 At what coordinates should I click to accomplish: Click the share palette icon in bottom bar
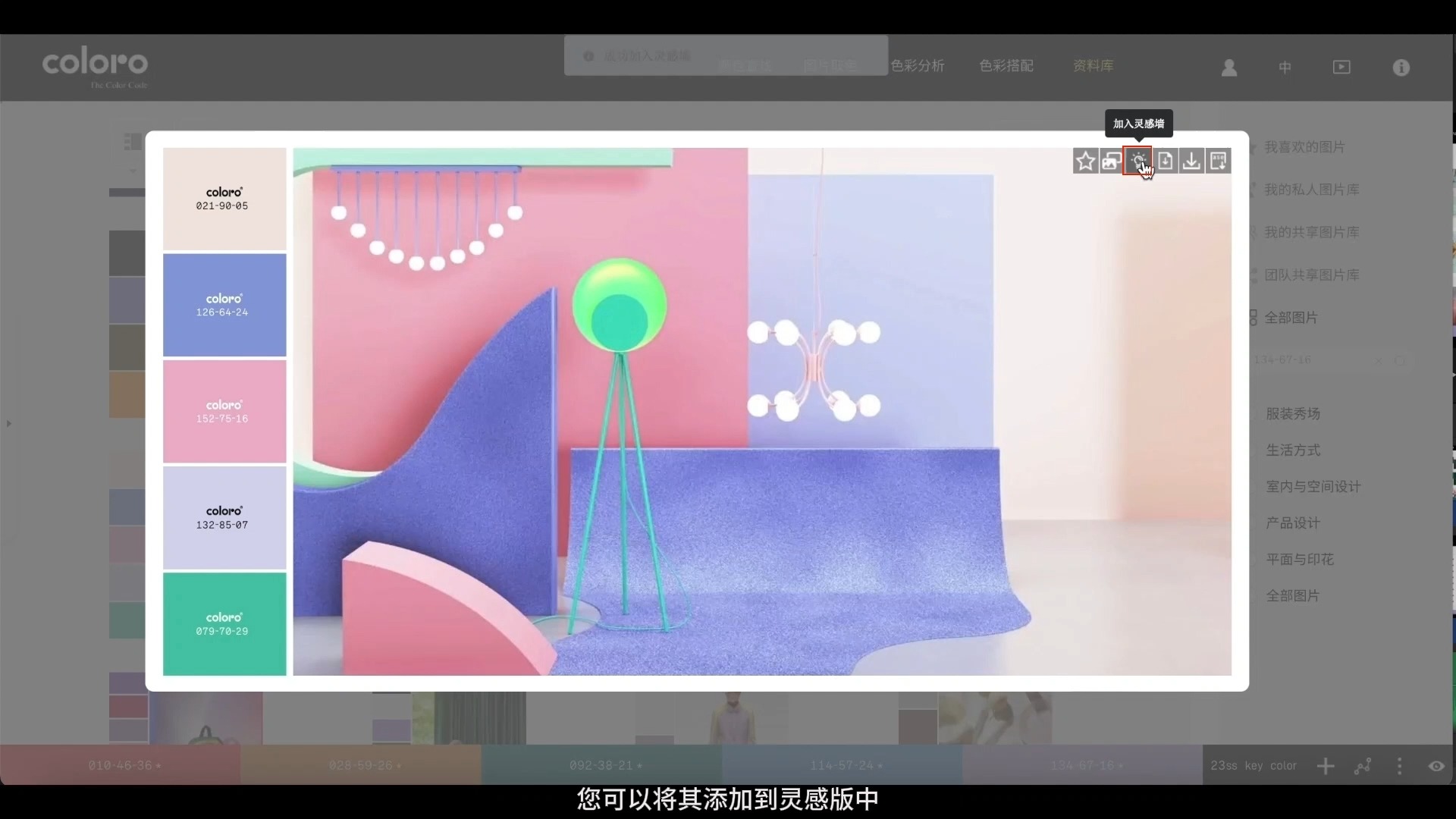click(1363, 766)
